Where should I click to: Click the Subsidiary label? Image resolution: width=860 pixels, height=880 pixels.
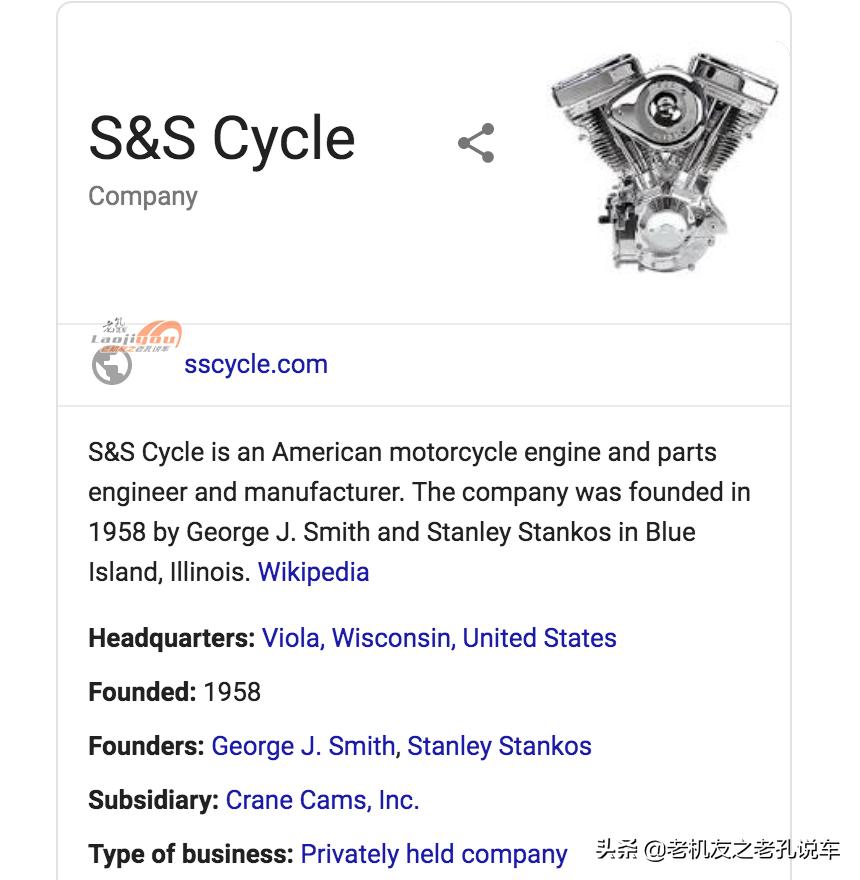(153, 800)
